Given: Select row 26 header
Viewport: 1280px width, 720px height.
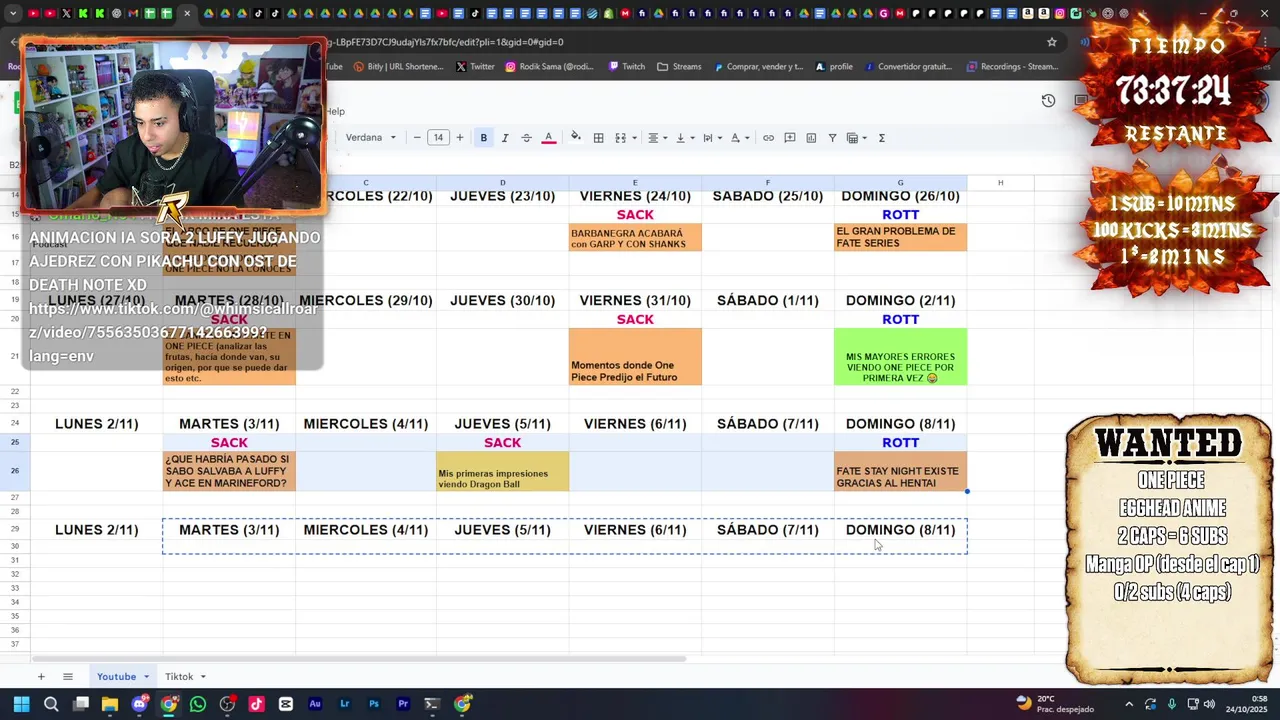Looking at the screenshot, I should 15,471.
